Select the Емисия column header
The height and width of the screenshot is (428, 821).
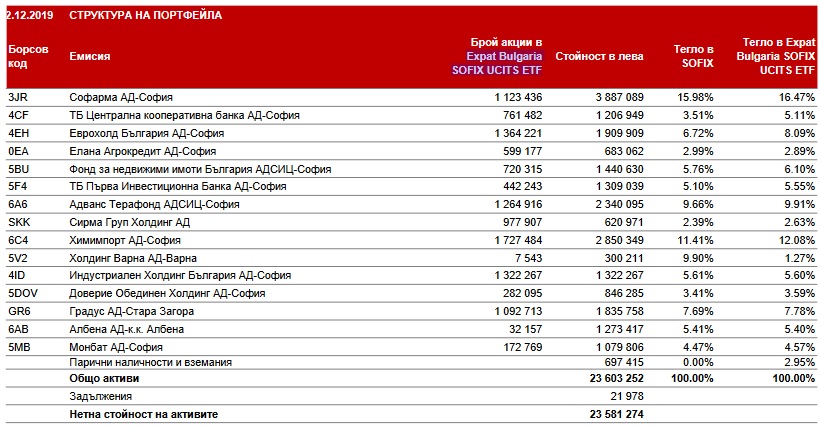coord(90,56)
